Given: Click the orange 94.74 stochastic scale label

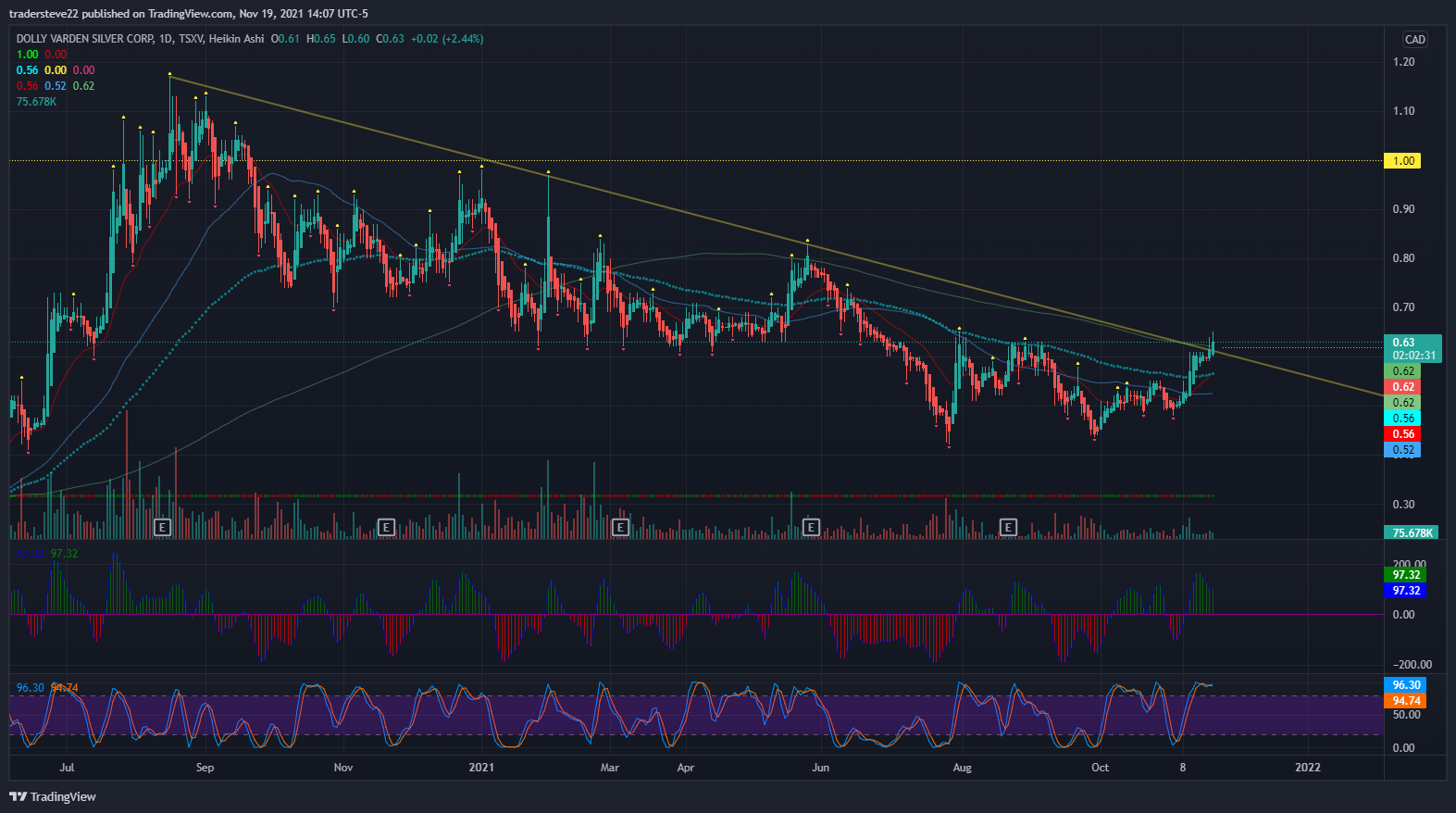Looking at the screenshot, I should pyautogui.click(x=1406, y=701).
